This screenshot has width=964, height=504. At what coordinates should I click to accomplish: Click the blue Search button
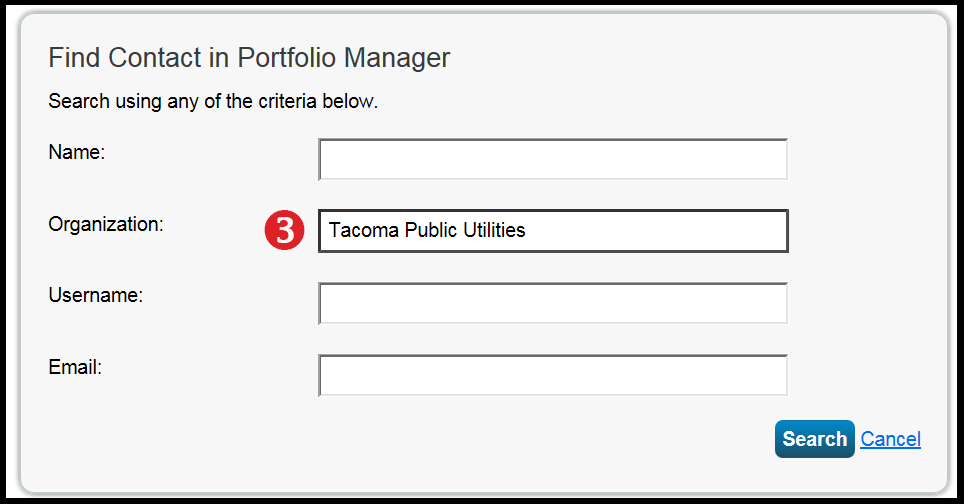pos(815,439)
